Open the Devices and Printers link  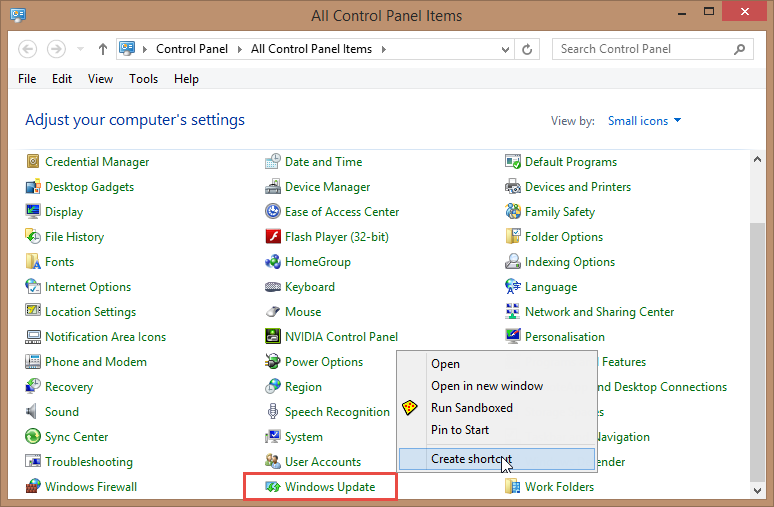pos(578,187)
